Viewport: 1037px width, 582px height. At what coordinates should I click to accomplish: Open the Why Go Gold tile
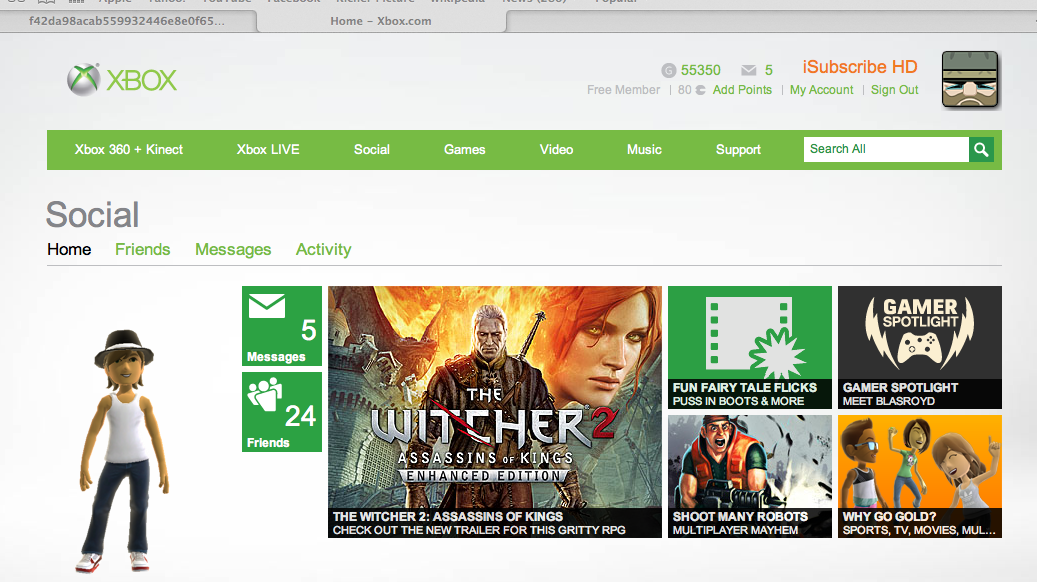920,476
